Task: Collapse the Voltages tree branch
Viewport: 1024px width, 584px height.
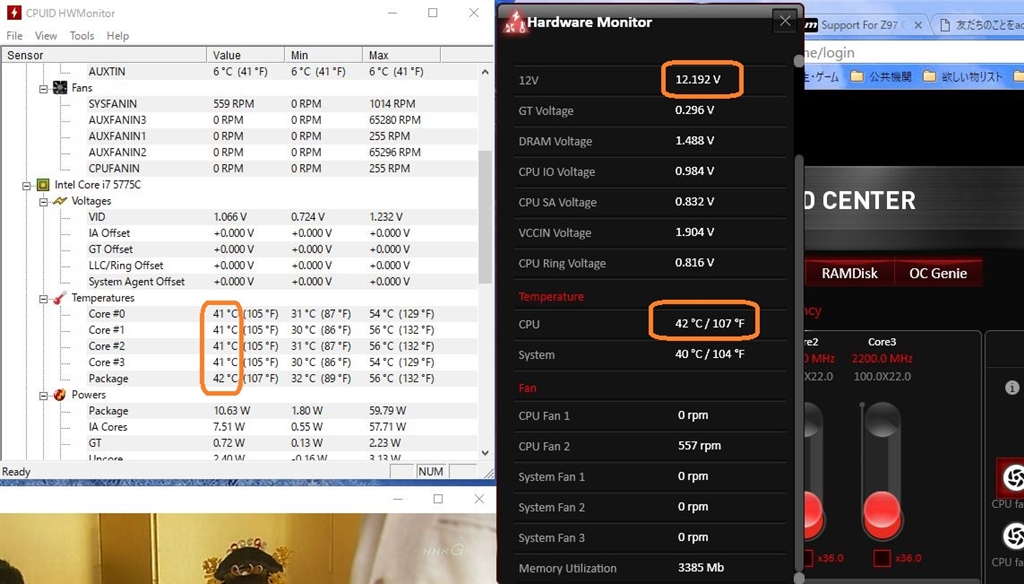Action: (43, 201)
